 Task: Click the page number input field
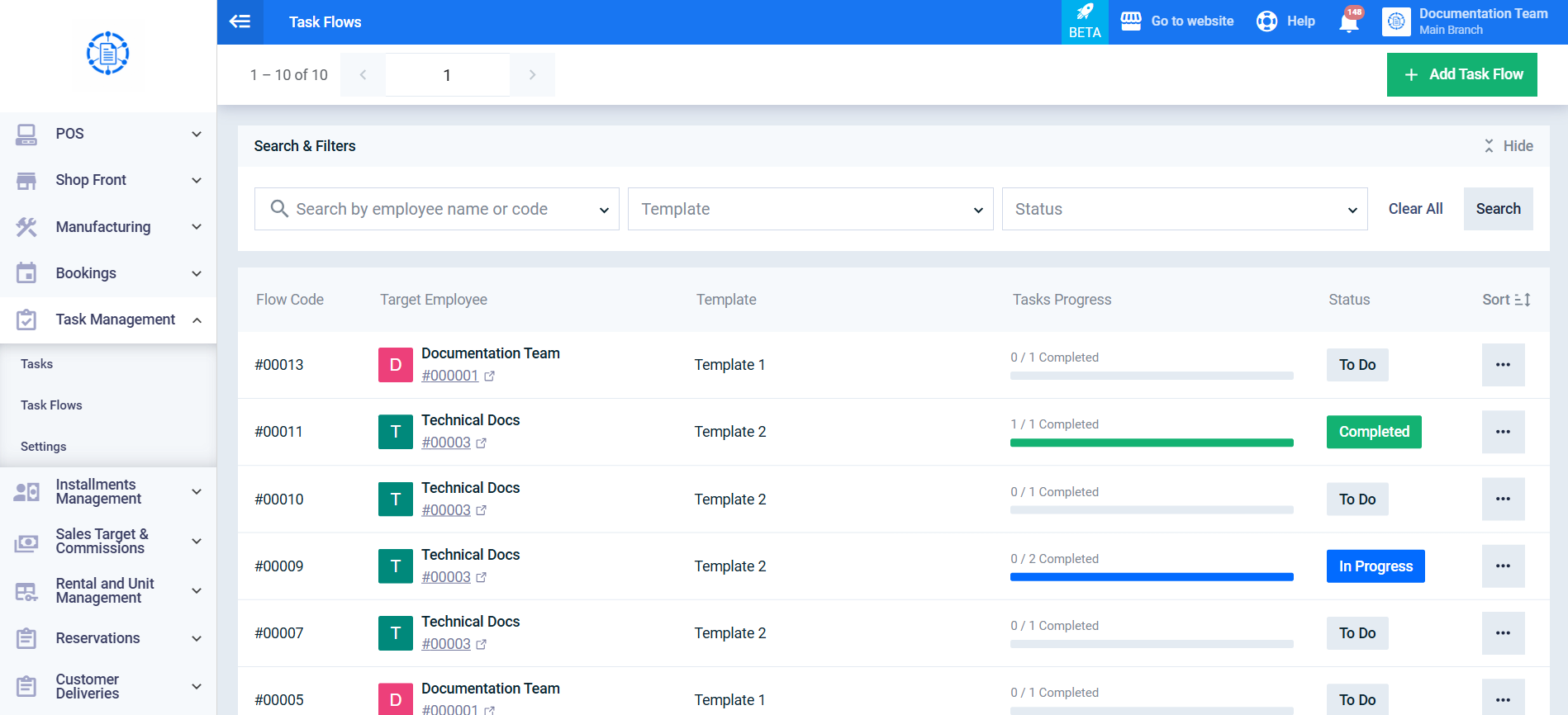coord(447,75)
